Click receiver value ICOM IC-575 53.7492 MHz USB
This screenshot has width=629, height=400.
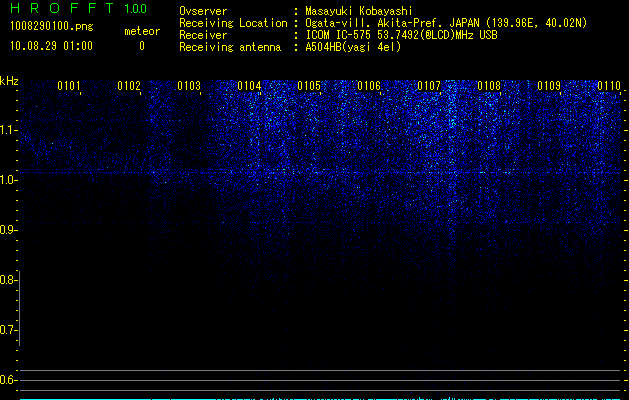click(x=401, y=35)
